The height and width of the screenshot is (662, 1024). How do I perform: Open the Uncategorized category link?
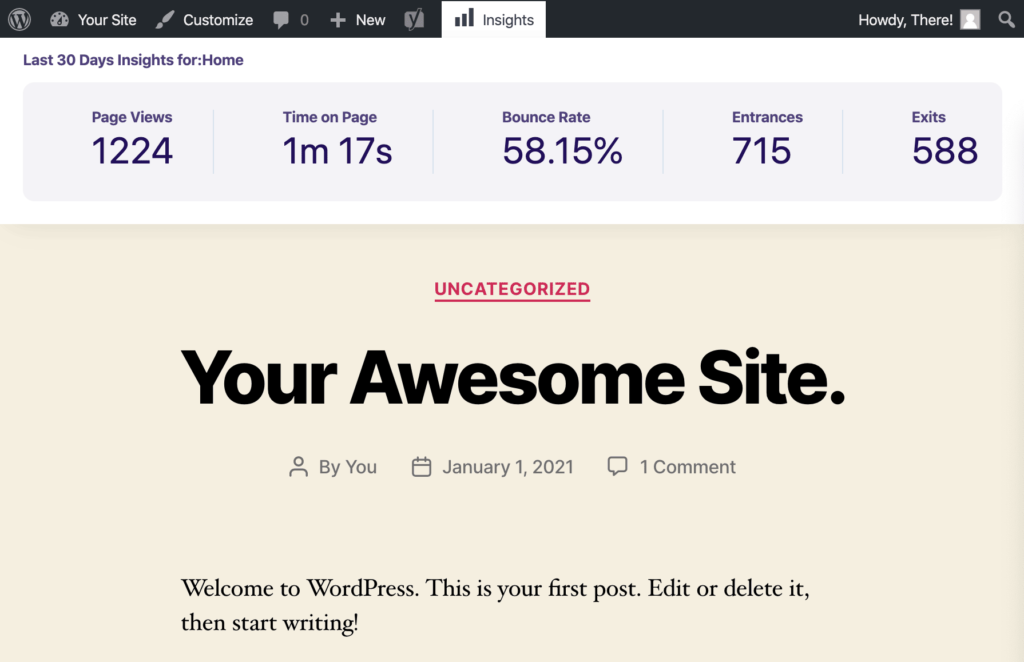point(512,289)
